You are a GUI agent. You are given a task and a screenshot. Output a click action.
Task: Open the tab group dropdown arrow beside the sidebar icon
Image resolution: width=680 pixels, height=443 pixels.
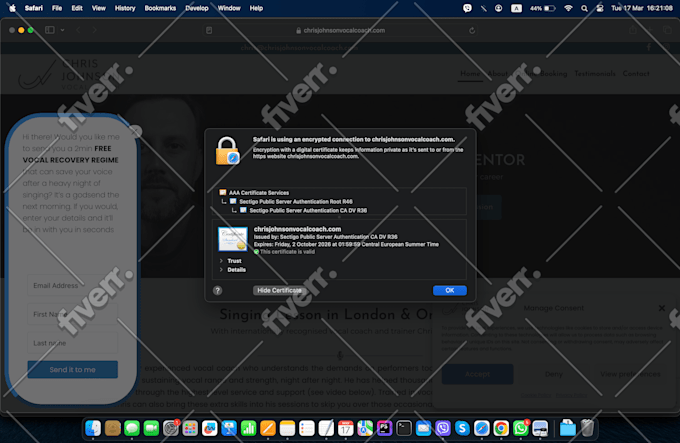point(62,30)
